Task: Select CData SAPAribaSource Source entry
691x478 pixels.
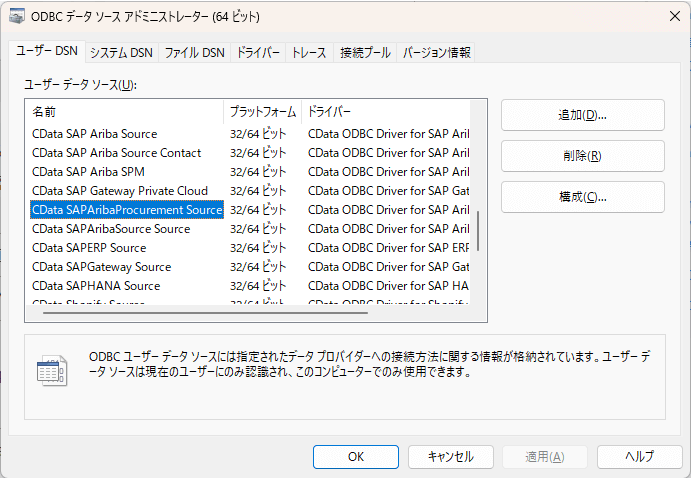Action: click(x=111, y=229)
